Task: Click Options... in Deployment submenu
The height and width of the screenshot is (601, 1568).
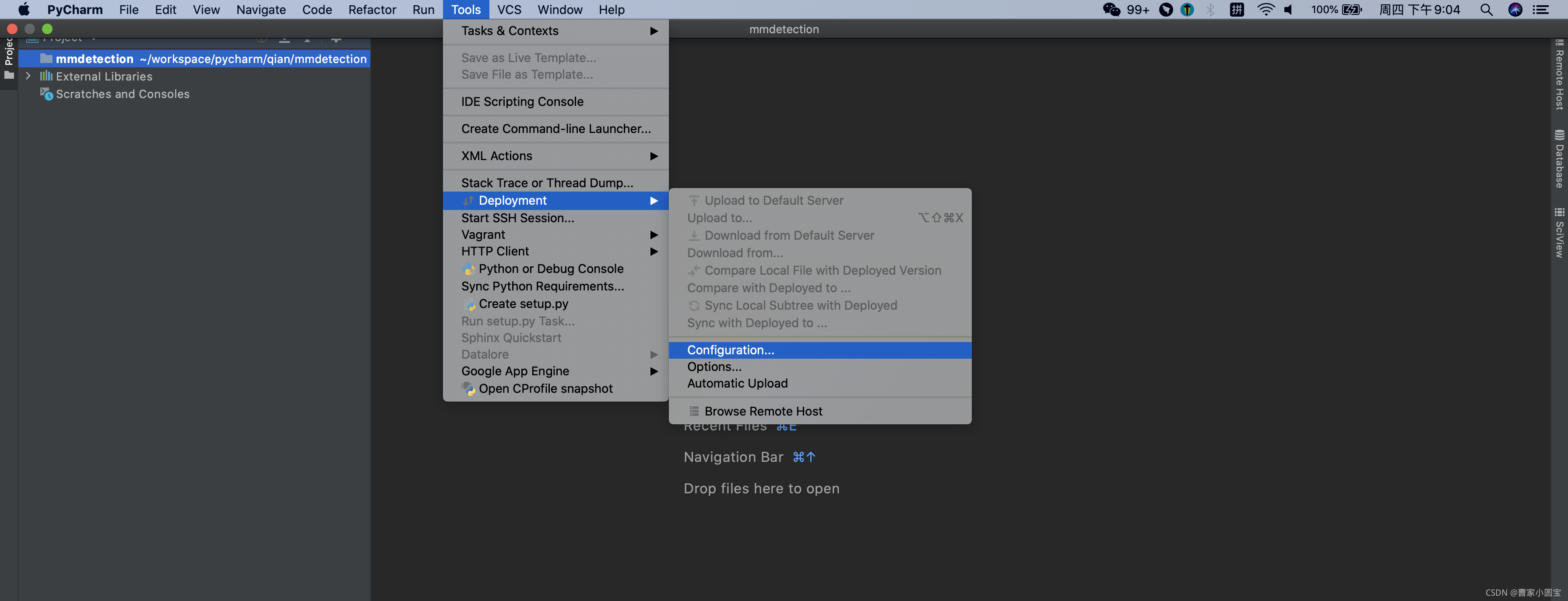Action: tap(714, 367)
